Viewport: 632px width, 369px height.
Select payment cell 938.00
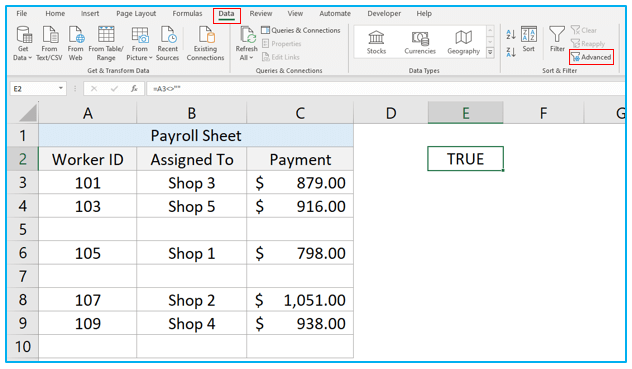(x=300, y=323)
